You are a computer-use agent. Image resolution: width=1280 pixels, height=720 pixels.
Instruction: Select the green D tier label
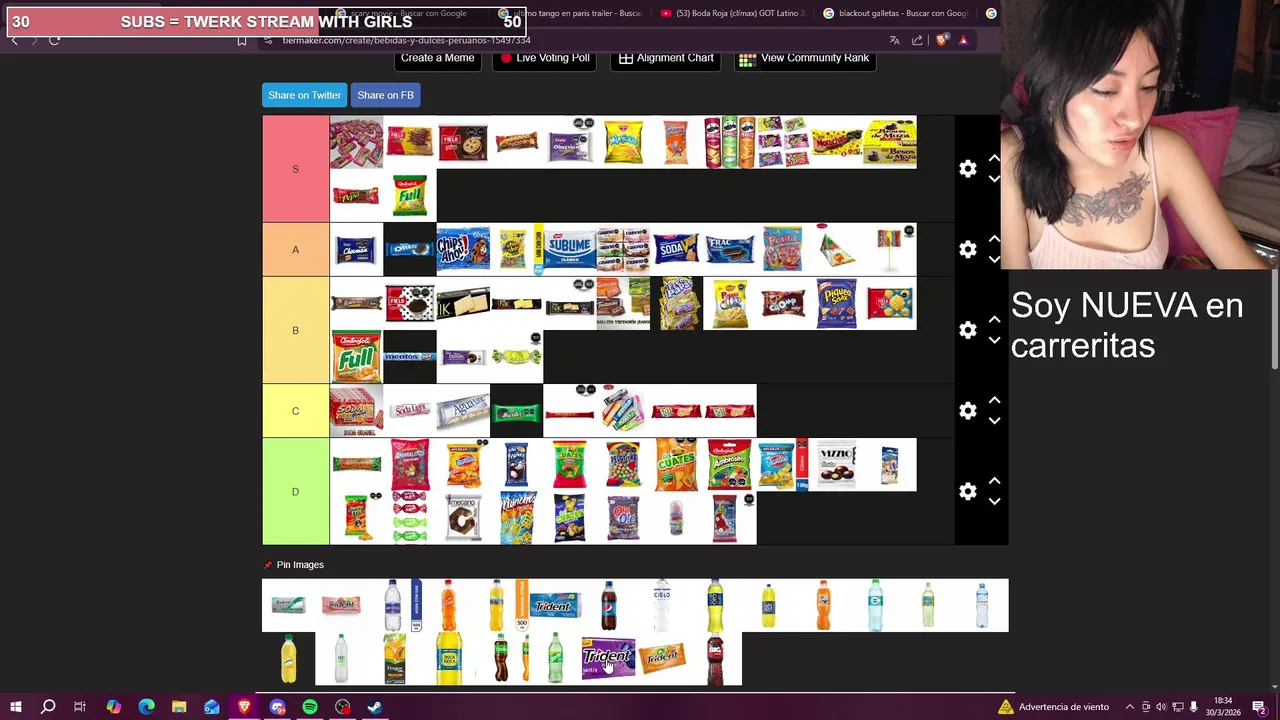click(x=295, y=491)
